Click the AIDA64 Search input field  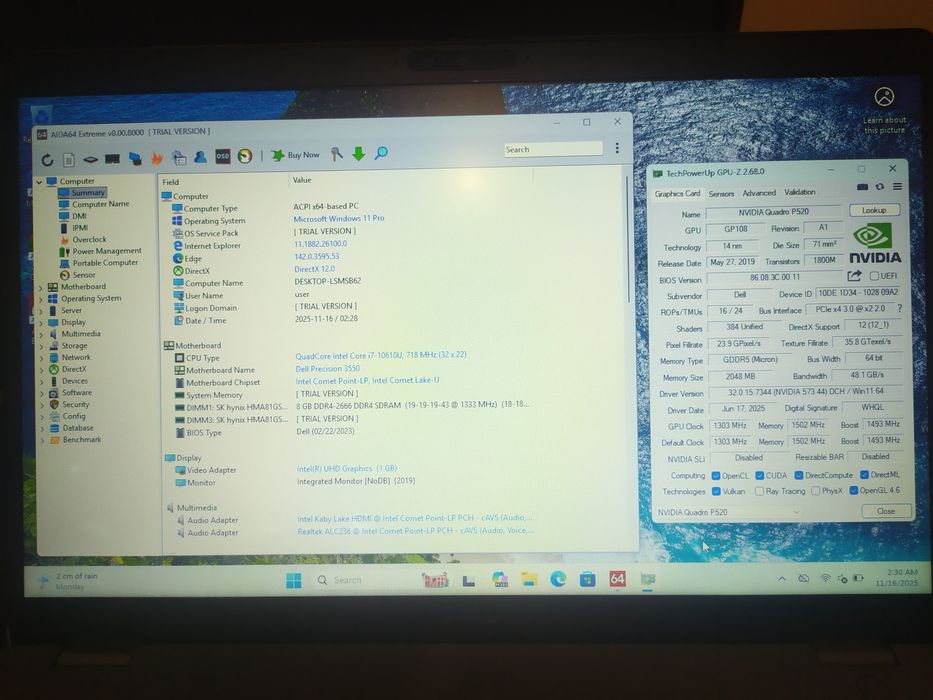tap(553, 149)
